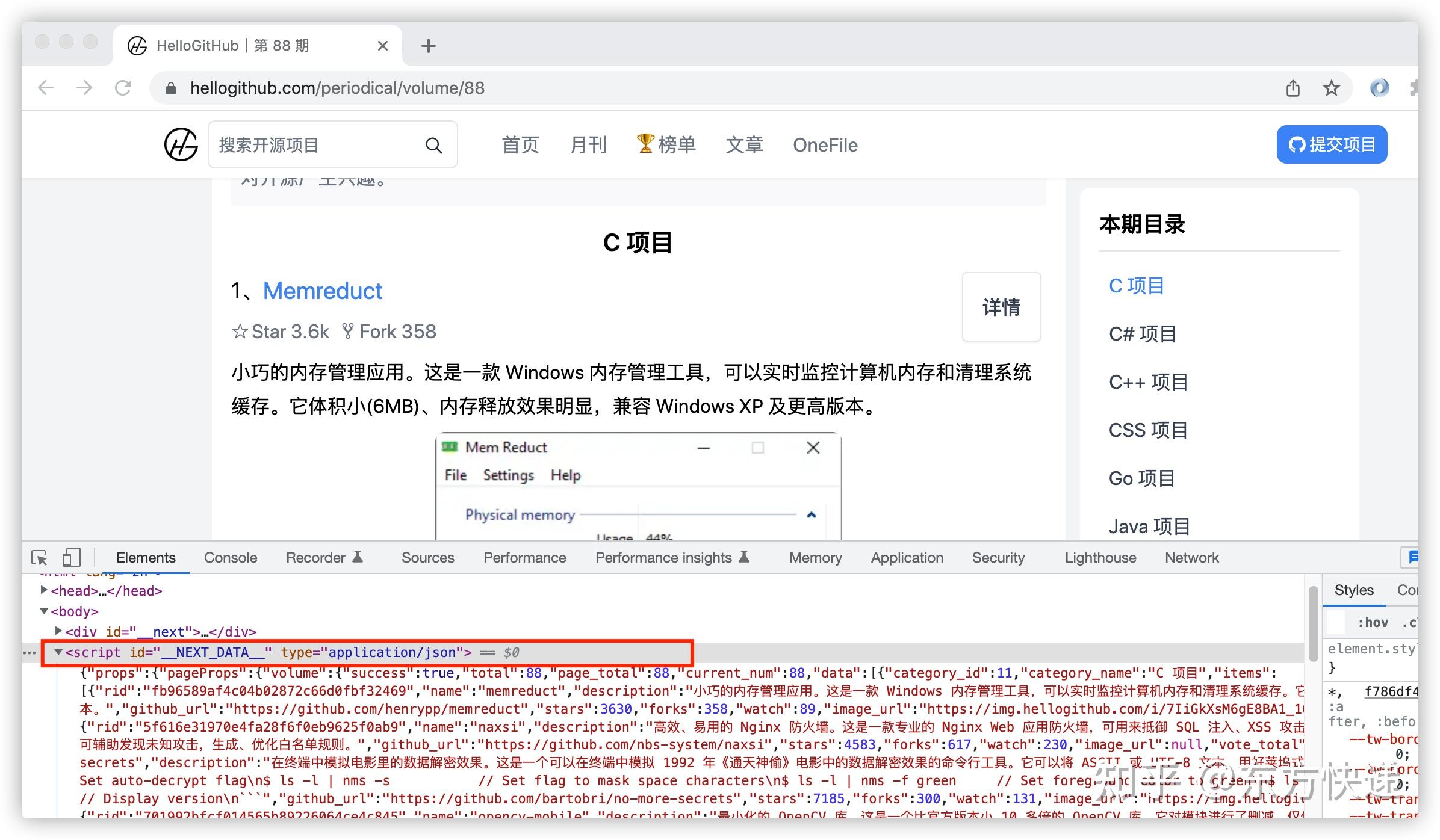Click the share icon in the address bar
This screenshot has height=840, width=1440.
pos(1293,88)
